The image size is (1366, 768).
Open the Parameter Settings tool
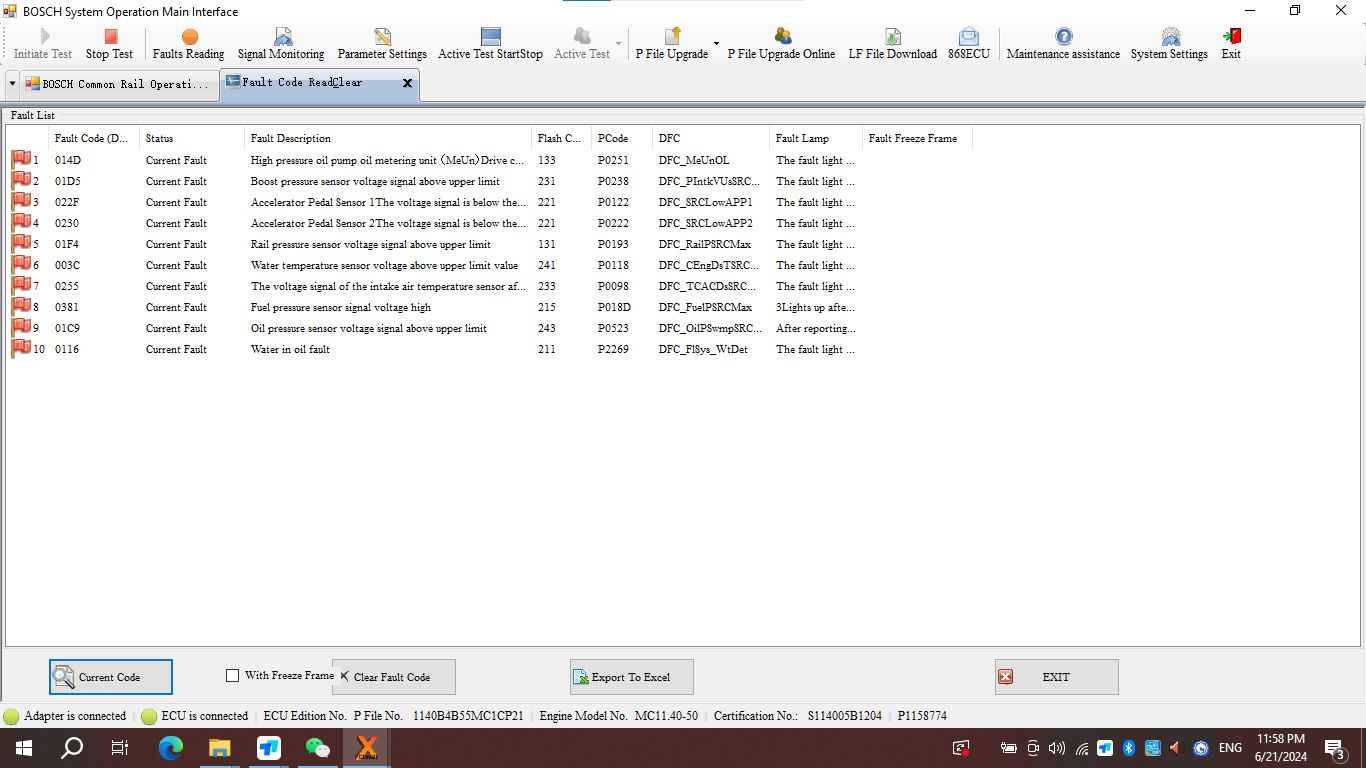(382, 44)
